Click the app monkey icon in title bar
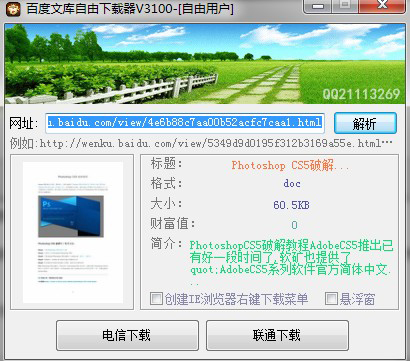410x361 pixels. point(13,8)
